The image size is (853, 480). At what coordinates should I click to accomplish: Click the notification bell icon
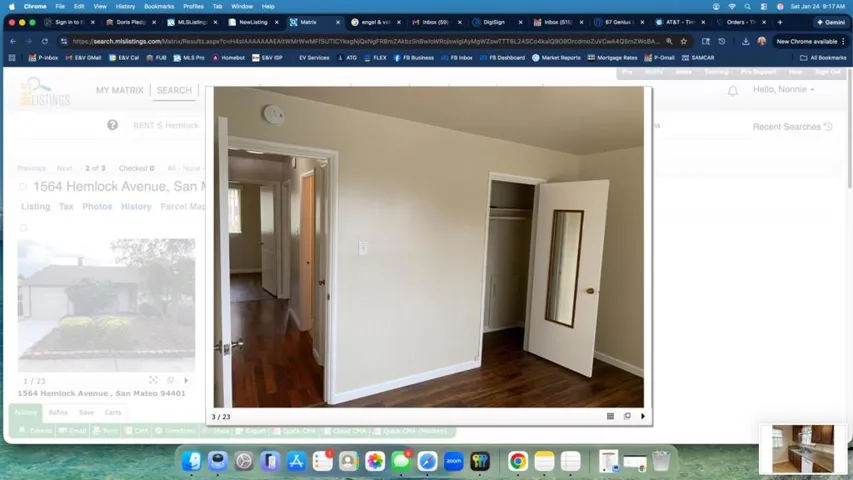click(x=732, y=91)
